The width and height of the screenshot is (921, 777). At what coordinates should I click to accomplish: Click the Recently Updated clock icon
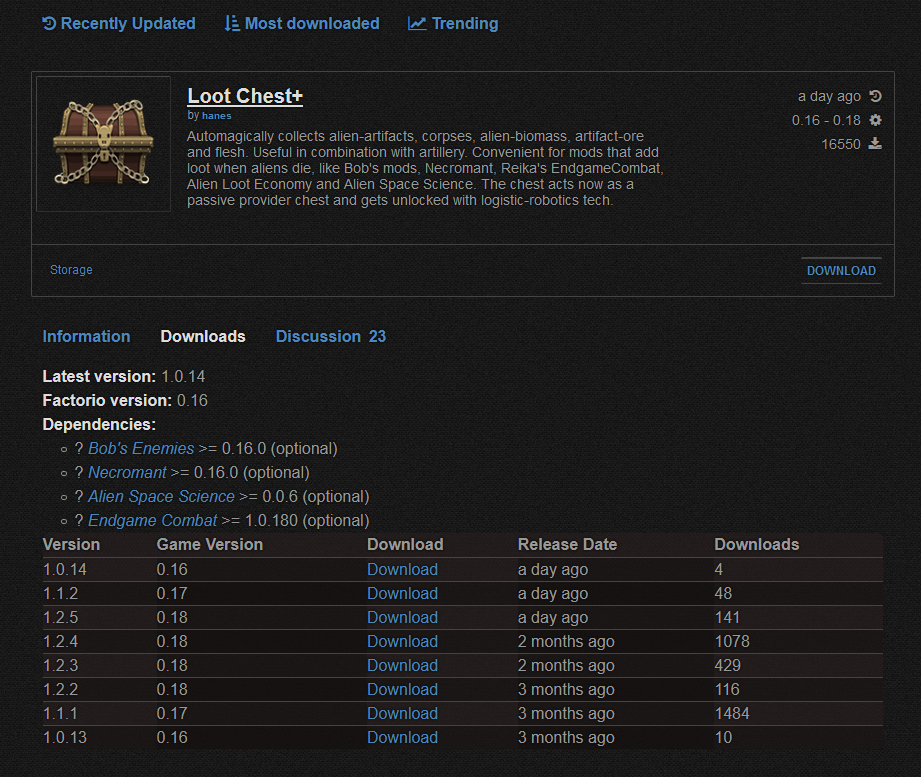point(49,23)
